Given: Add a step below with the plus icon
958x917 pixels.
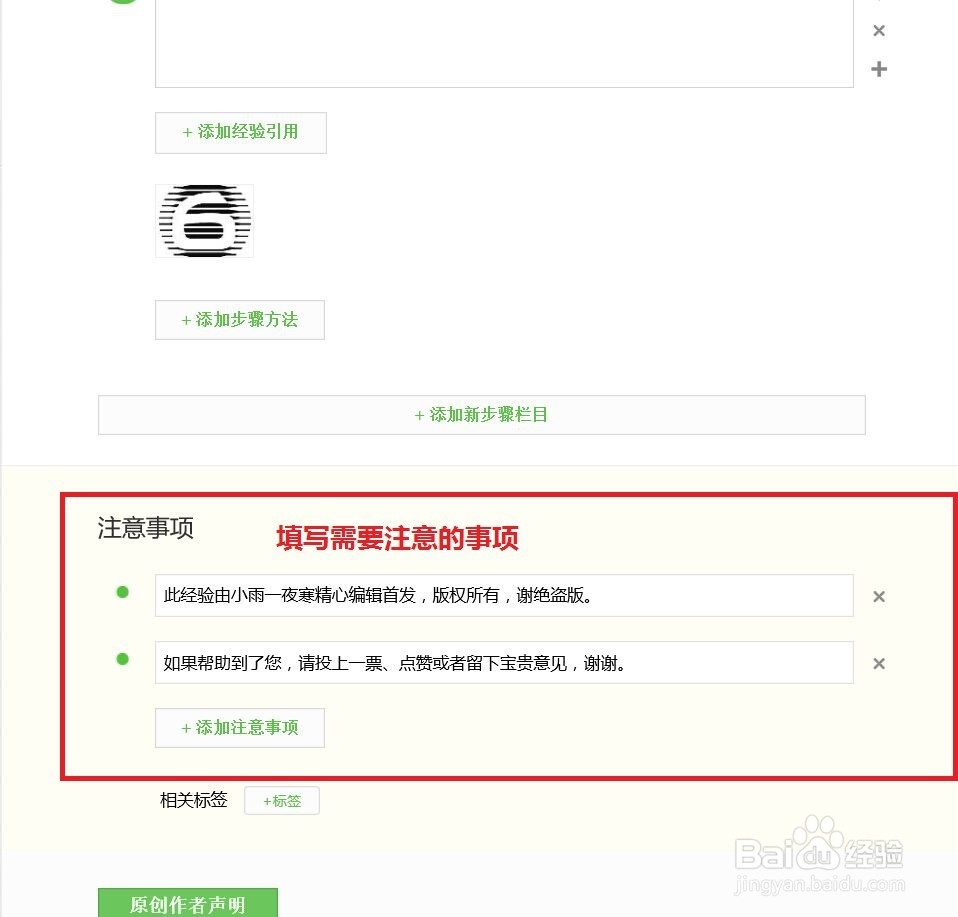Looking at the screenshot, I should point(879,69).
